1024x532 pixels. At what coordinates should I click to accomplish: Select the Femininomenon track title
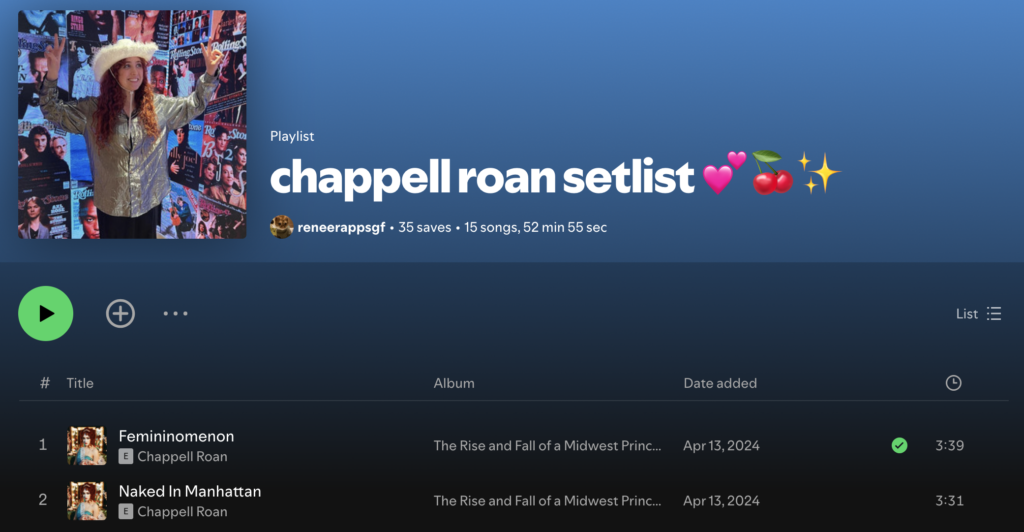tap(176, 436)
